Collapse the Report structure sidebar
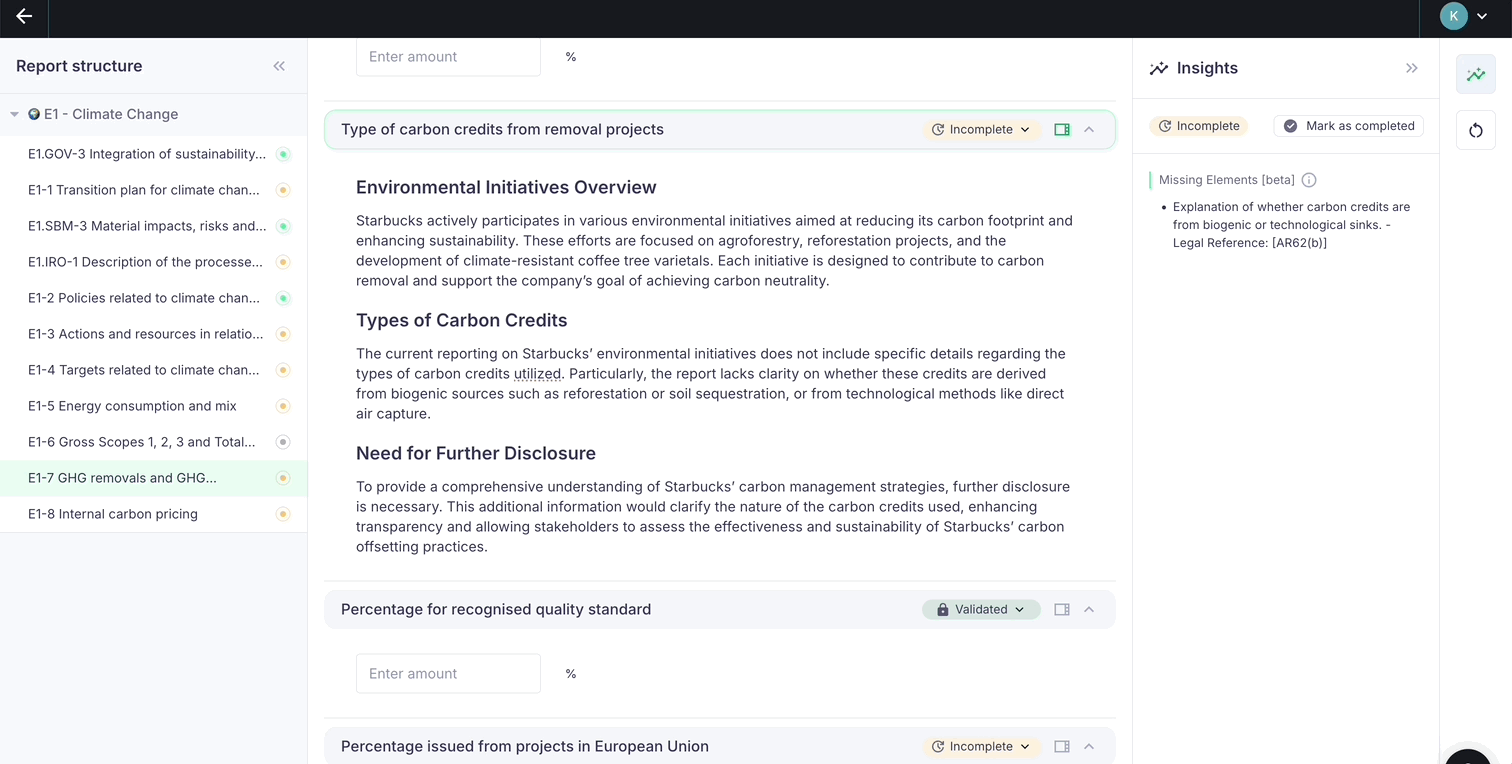This screenshot has height=764, width=1512. 279,66
